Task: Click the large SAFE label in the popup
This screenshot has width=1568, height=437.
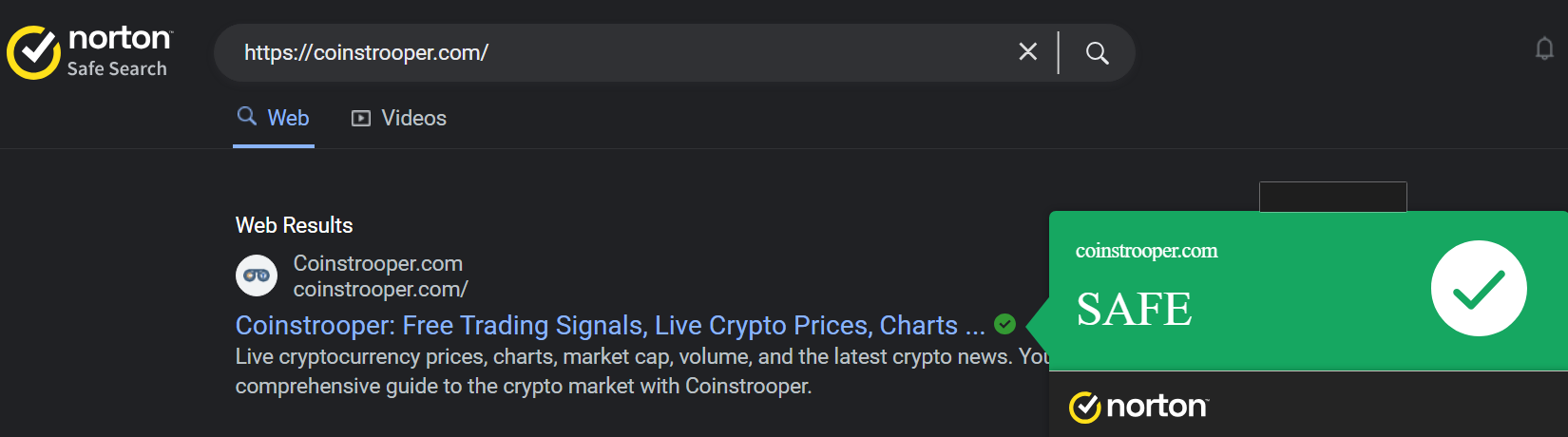Action: (1134, 309)
